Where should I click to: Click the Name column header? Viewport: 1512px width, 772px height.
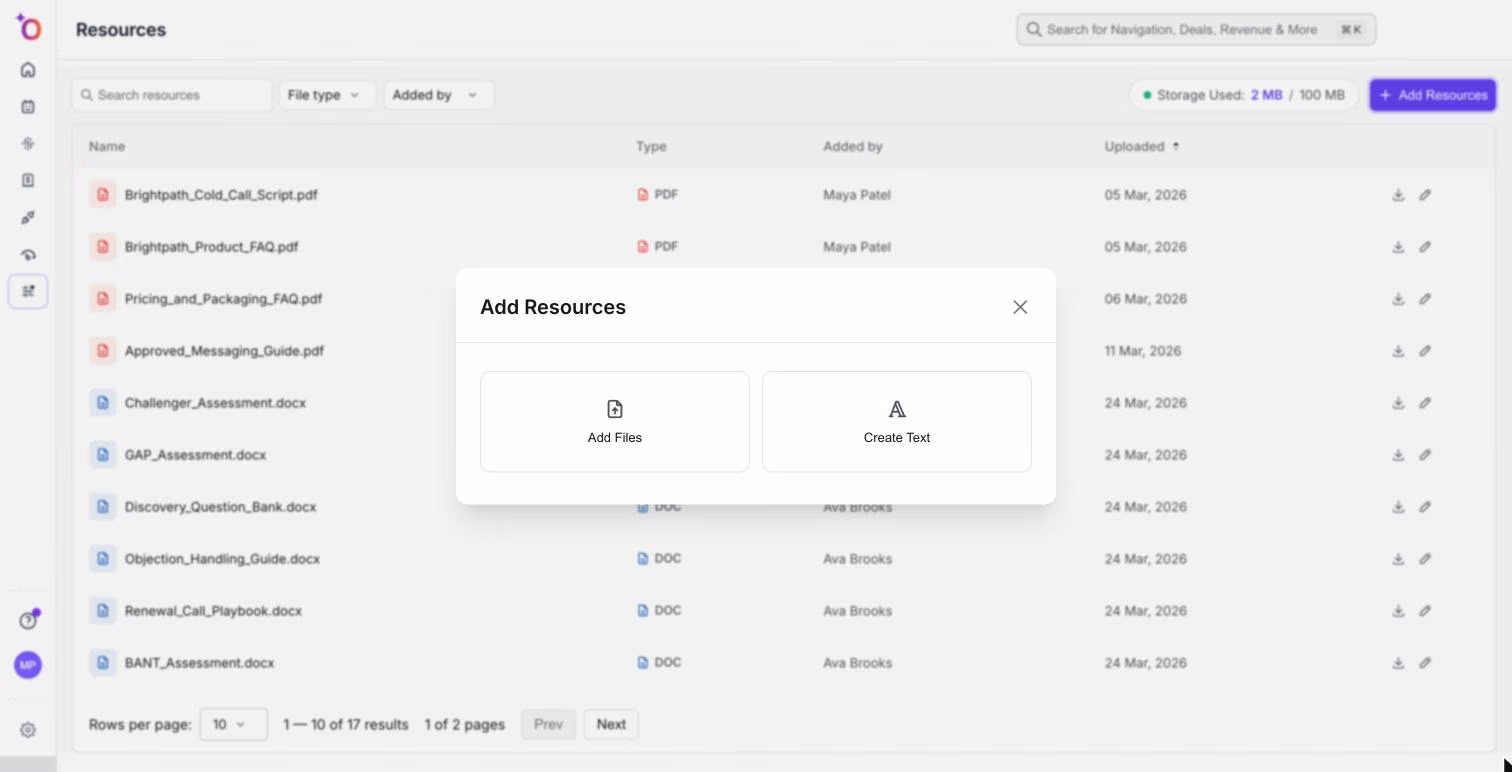107,146
